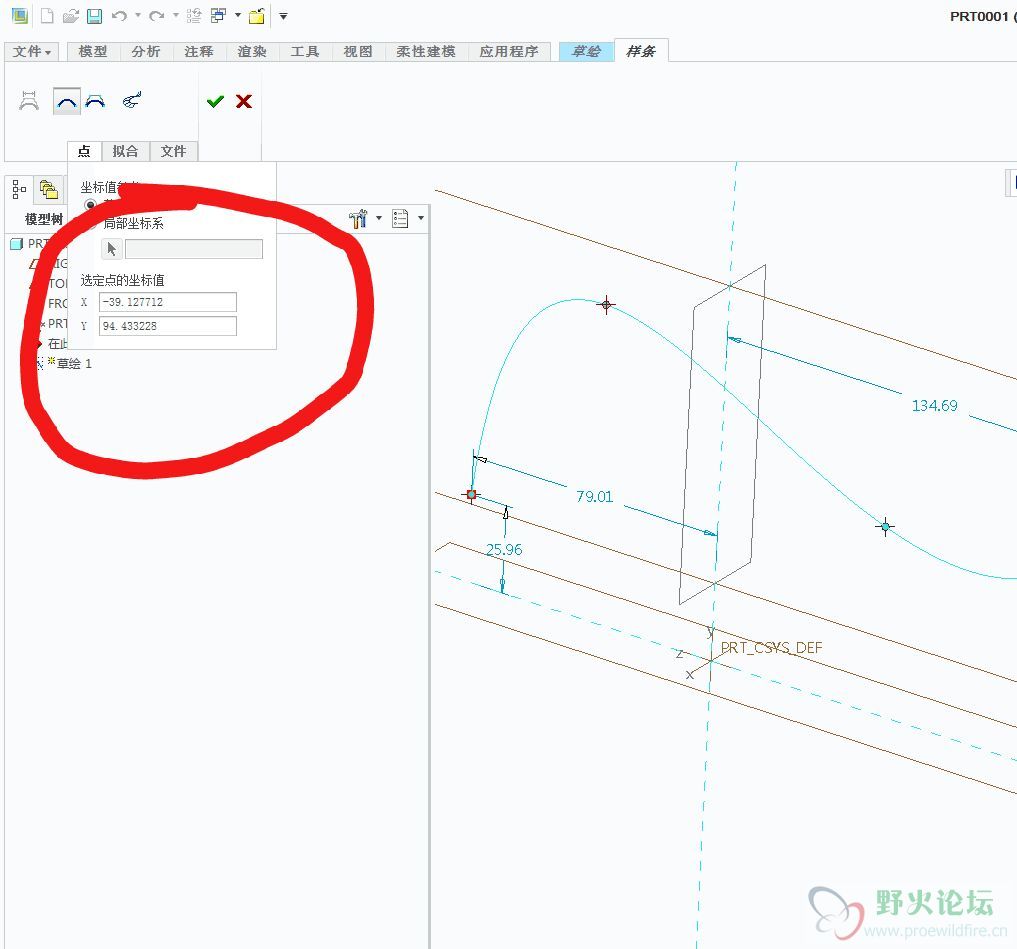1017x949 pixels.
Task: Select the spline point at curve peak
Action: coord(606,304)
